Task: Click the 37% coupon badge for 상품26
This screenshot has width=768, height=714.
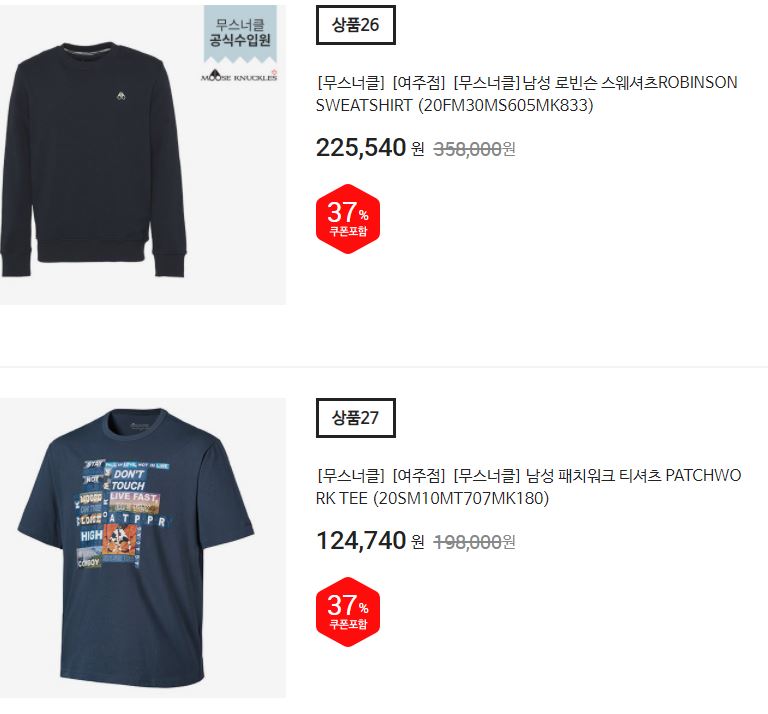Action: click(x=348, y=219)
